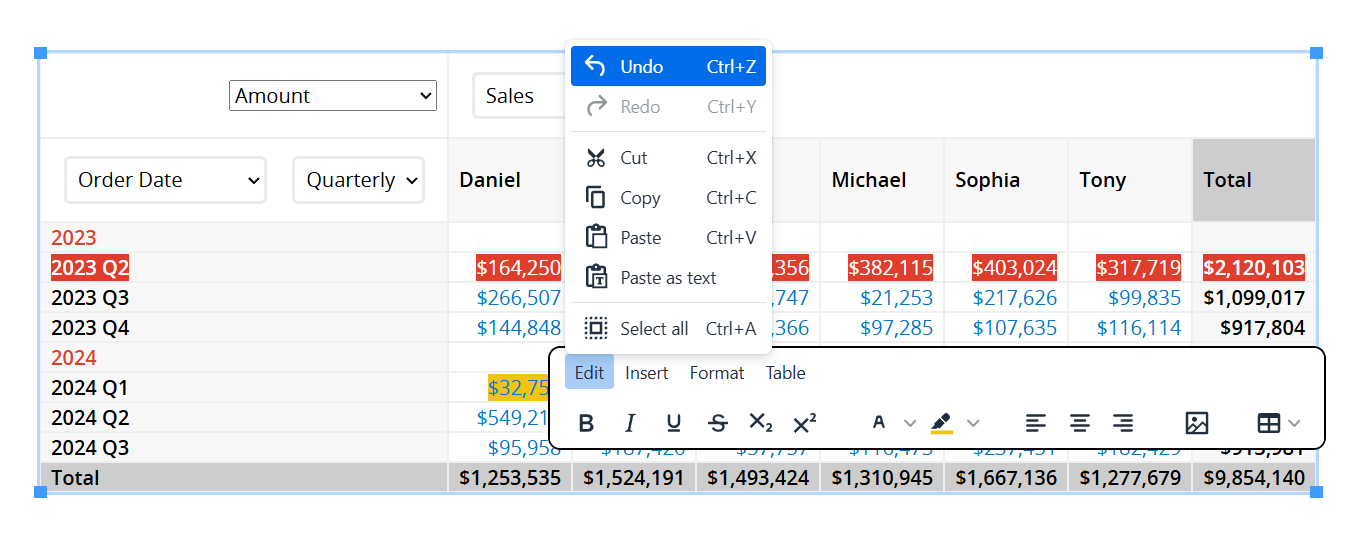The height and width of the screenshot is (538, 1366).
Task: Toggle subscript formatting
Action: (761, 423)
